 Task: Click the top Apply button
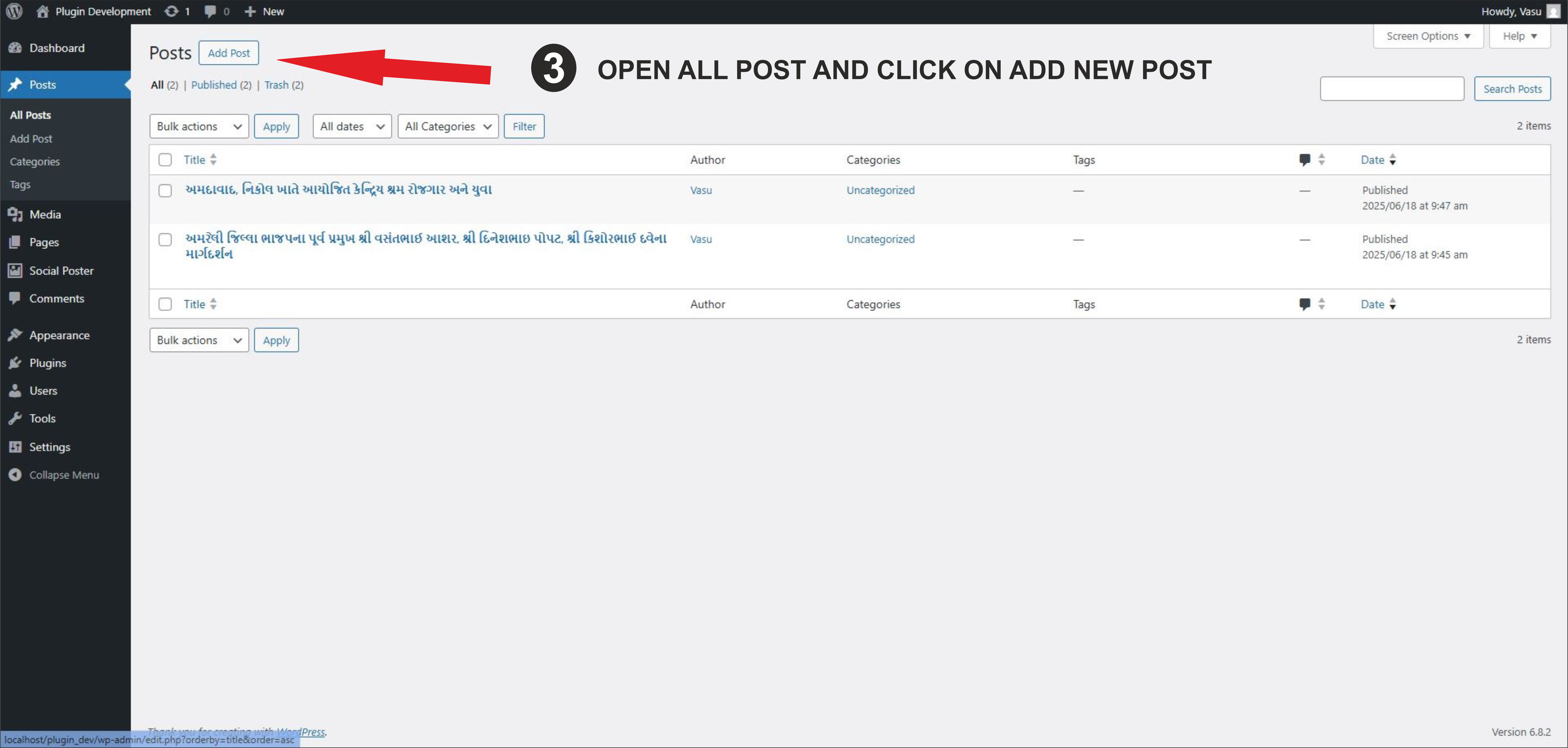coord(276,126)
